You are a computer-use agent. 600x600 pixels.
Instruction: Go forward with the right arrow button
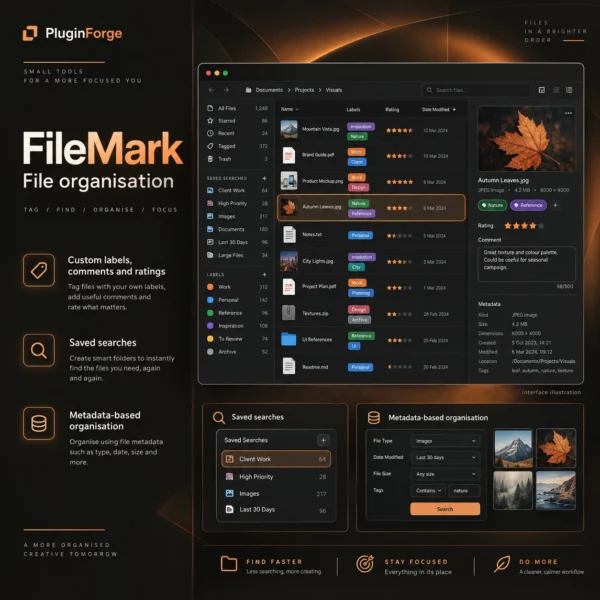(x=226, y=90)
